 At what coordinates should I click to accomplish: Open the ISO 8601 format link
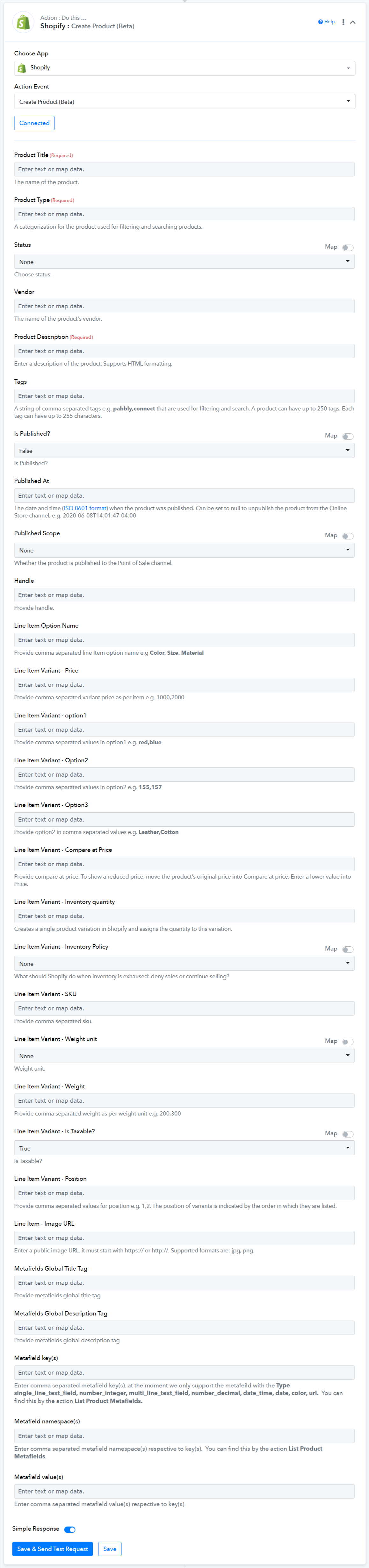[x=85, y=508]
